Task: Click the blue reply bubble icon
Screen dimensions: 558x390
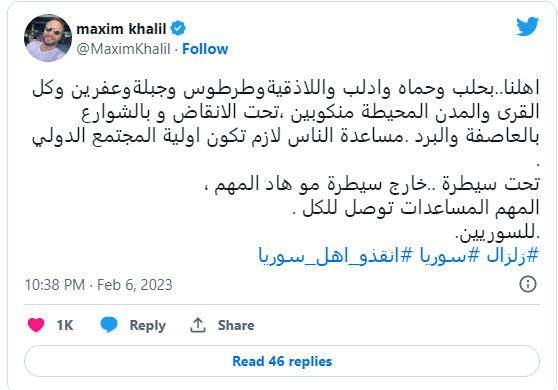Action: 109,325
